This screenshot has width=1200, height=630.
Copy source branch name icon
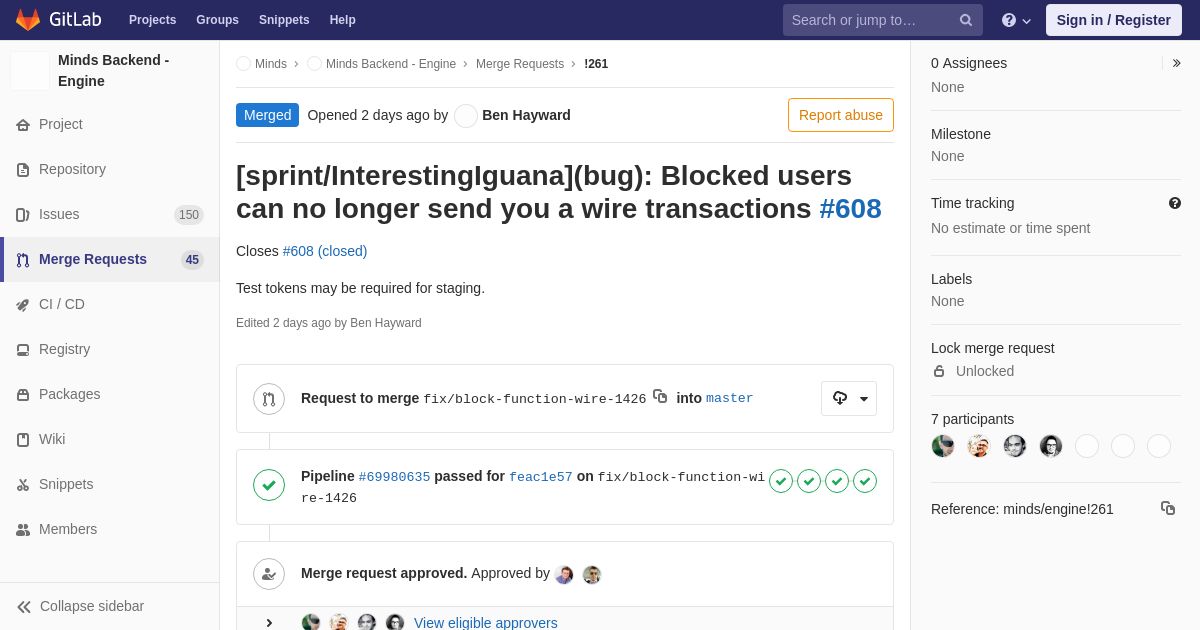[660, 396]
